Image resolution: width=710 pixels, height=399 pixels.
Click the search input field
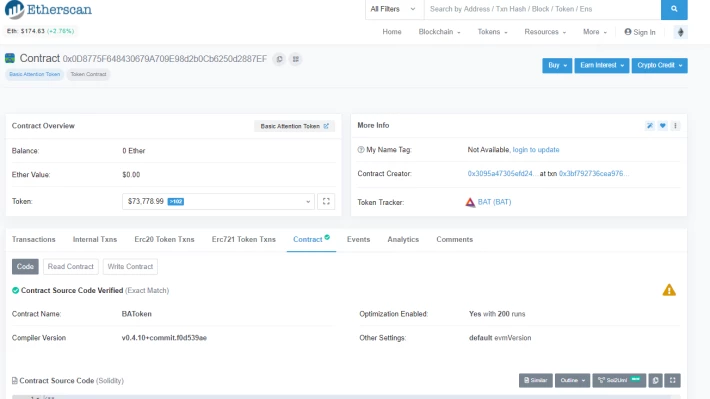tap(542, 9)
